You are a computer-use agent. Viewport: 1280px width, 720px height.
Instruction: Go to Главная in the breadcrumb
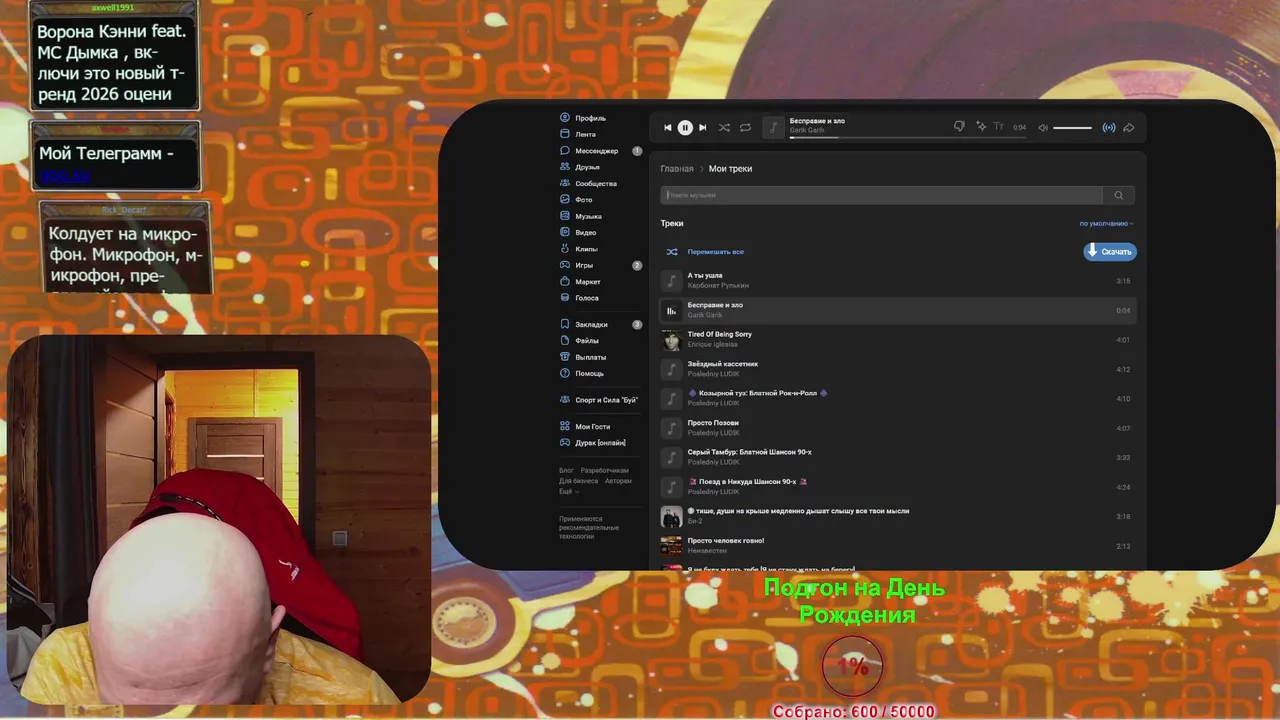tap(677, 169)
